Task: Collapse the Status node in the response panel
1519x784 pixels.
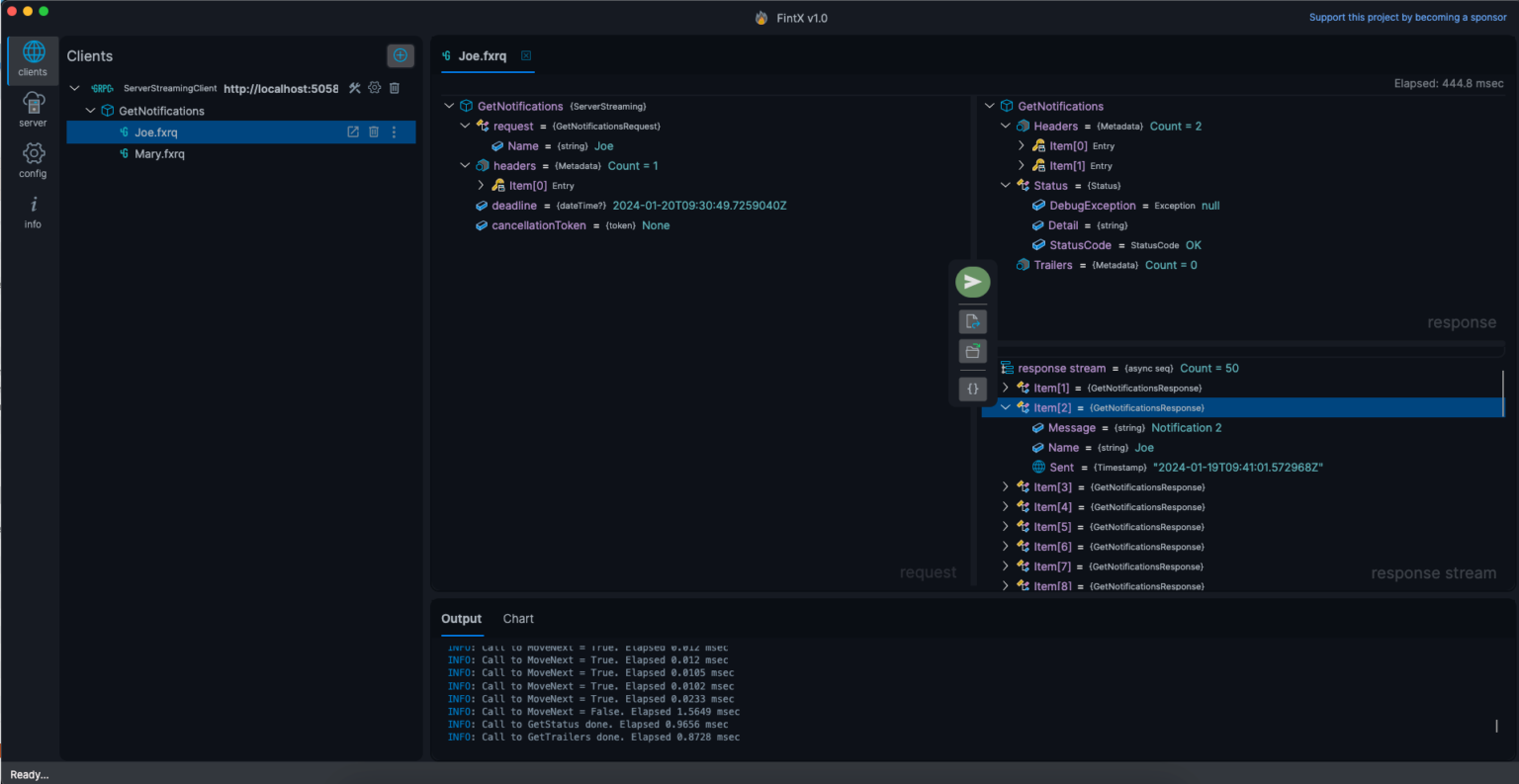Action: (x=1005, y=185)
